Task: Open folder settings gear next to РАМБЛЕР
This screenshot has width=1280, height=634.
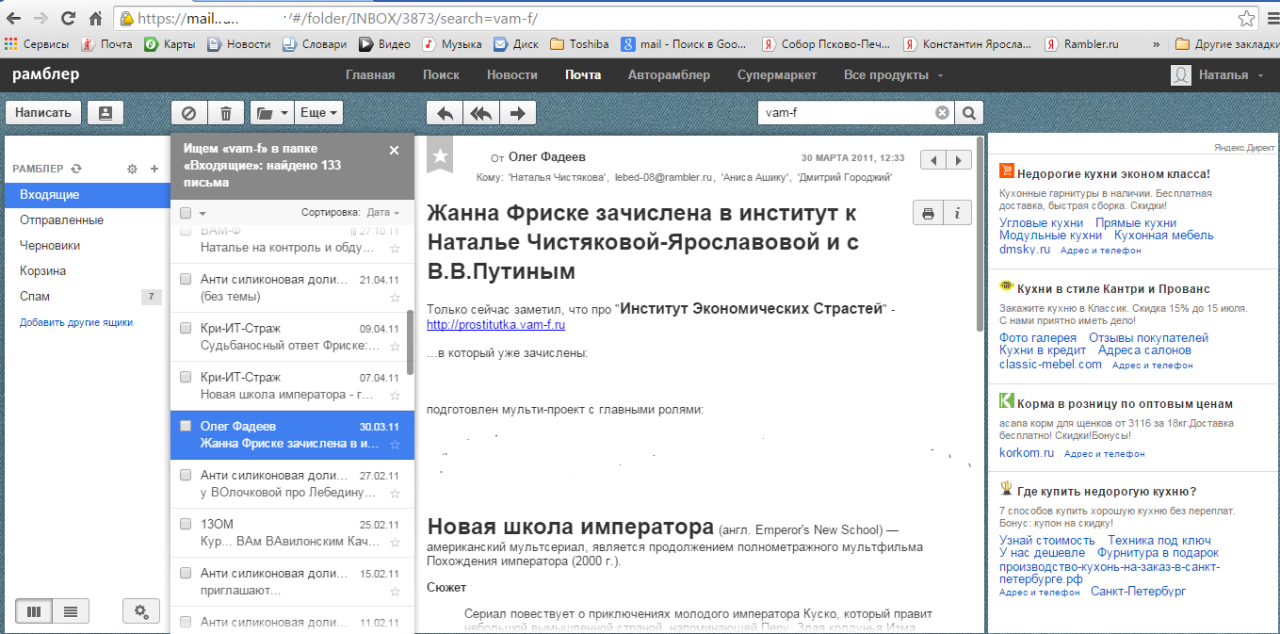Action: pyautogui.click(x=132, y=170)
